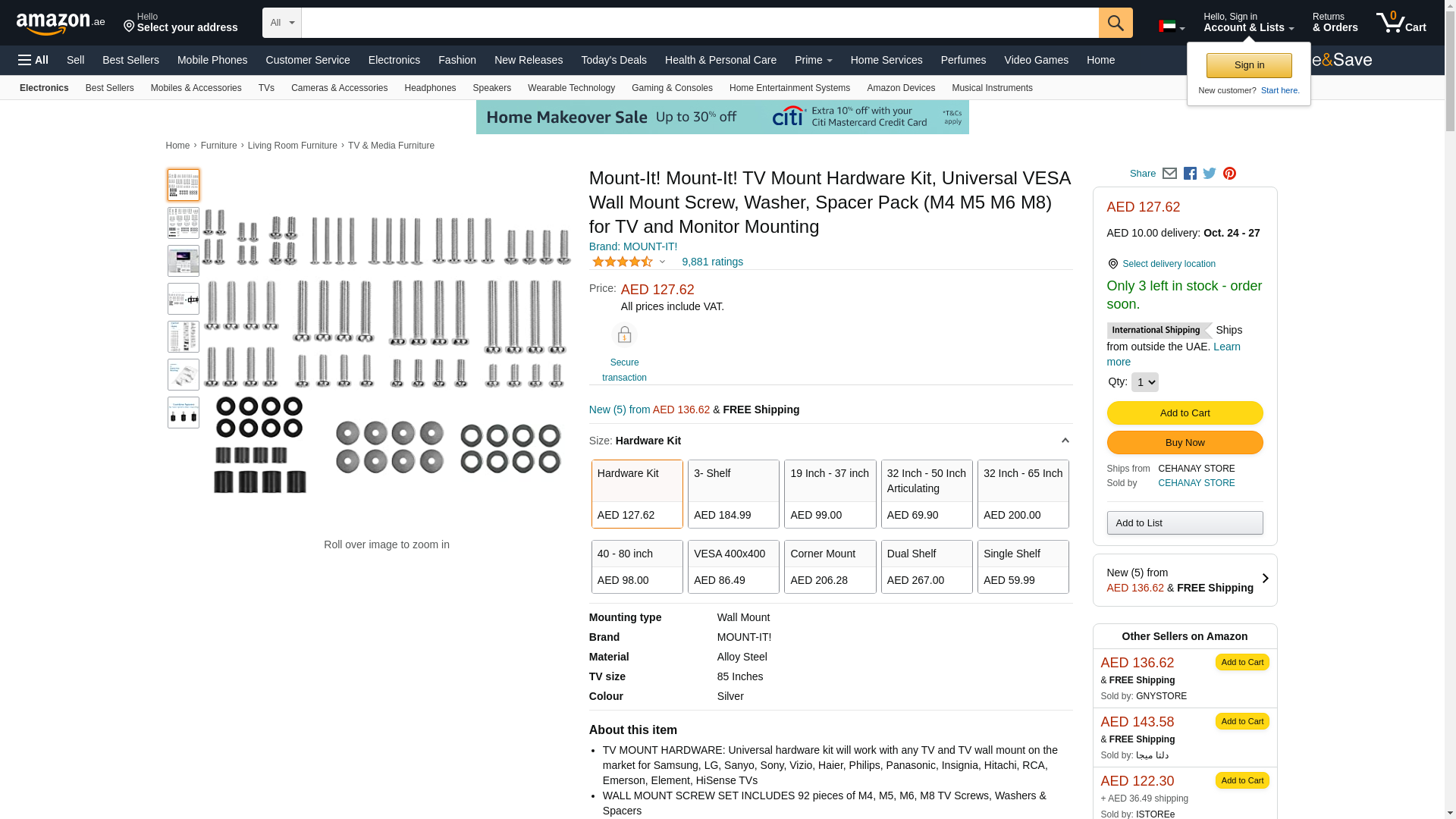1456x819 pixels.
Task: Pick the Single Shelf size option
Action: [1023, 566]
